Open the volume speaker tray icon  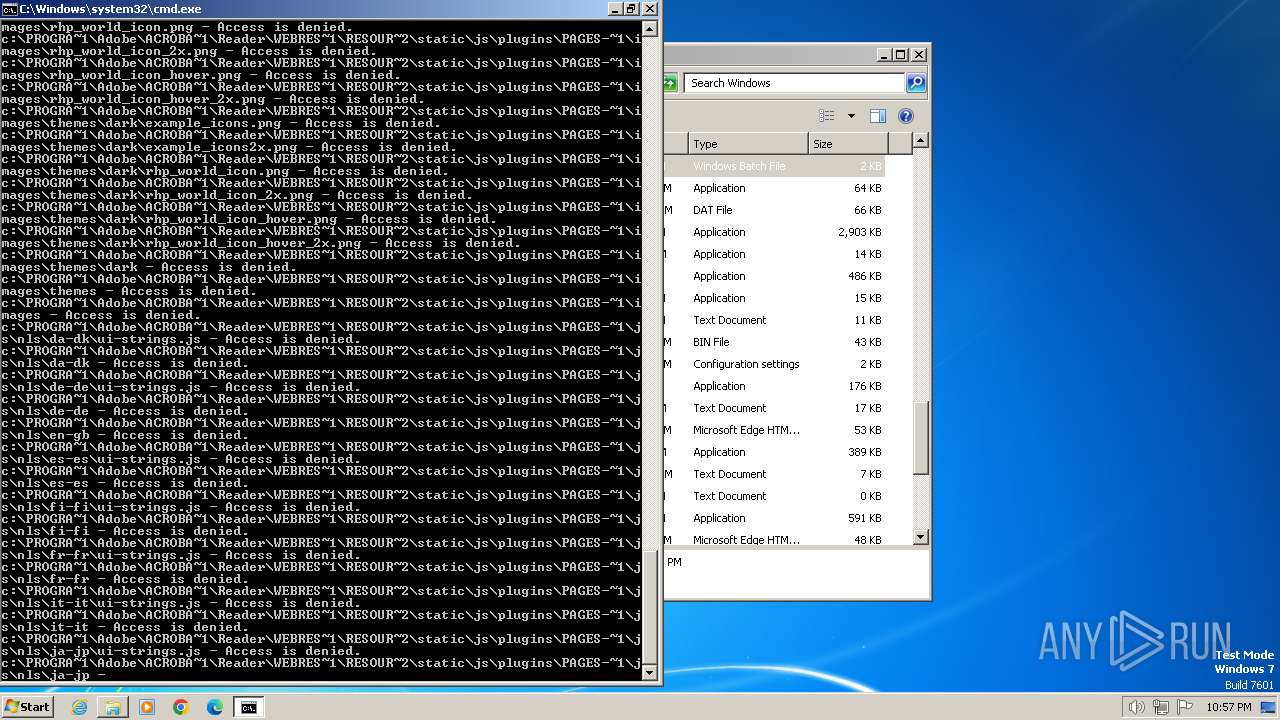pyautogui.click(x=1137, y=707)
